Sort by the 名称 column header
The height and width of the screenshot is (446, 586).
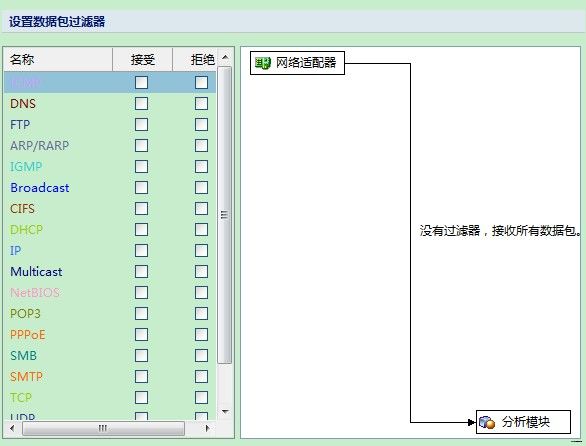coord(58,59)
